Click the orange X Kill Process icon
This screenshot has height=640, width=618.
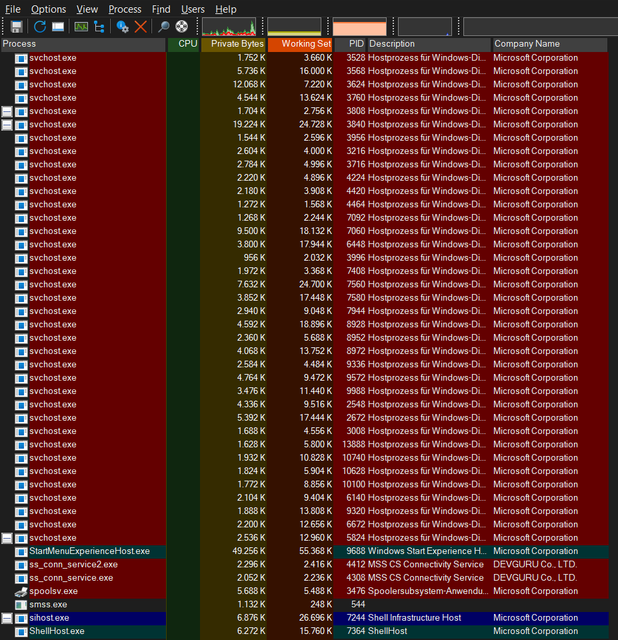coord(140,27)
